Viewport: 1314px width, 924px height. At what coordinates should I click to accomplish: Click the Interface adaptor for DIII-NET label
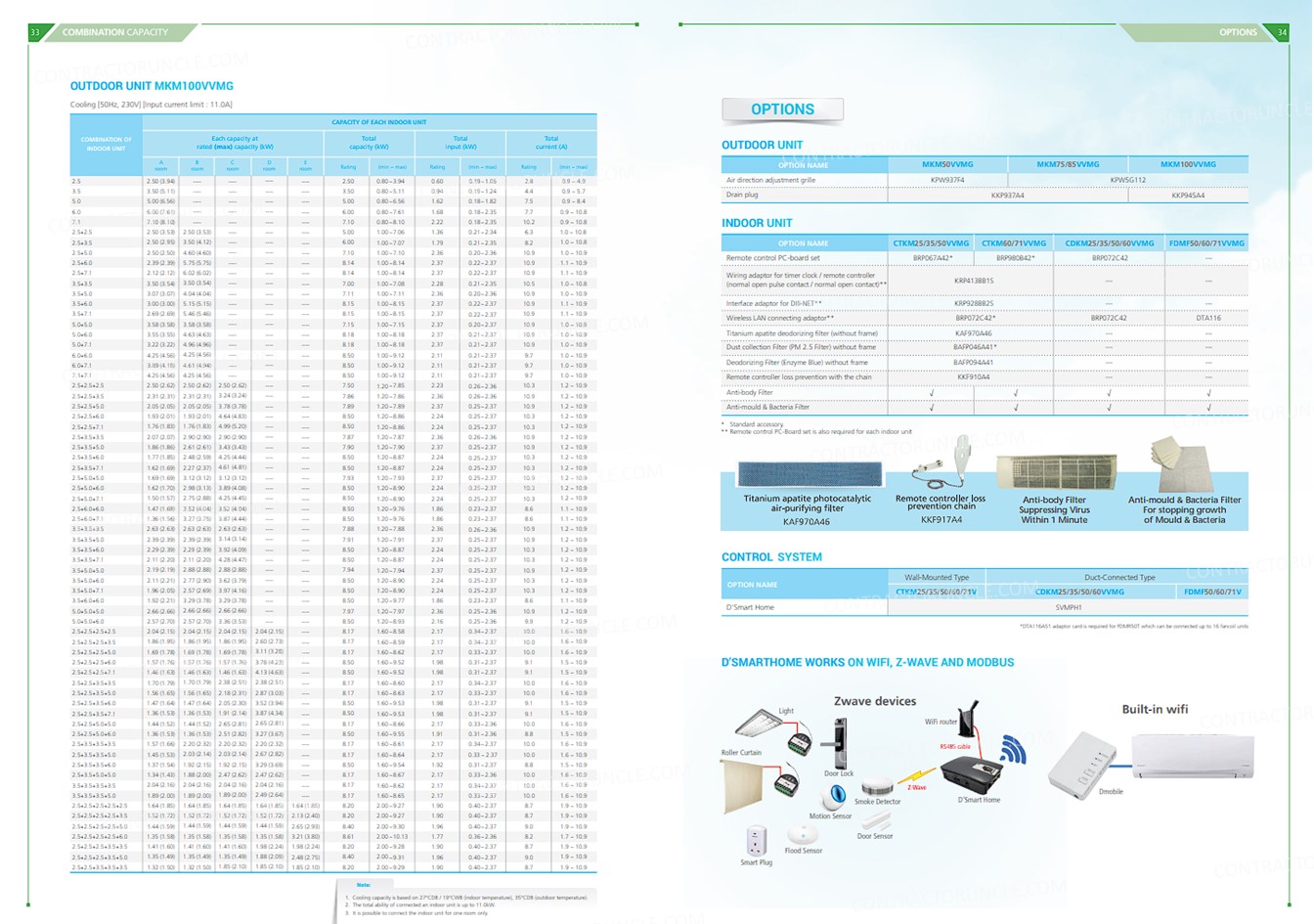click(774, 303)
